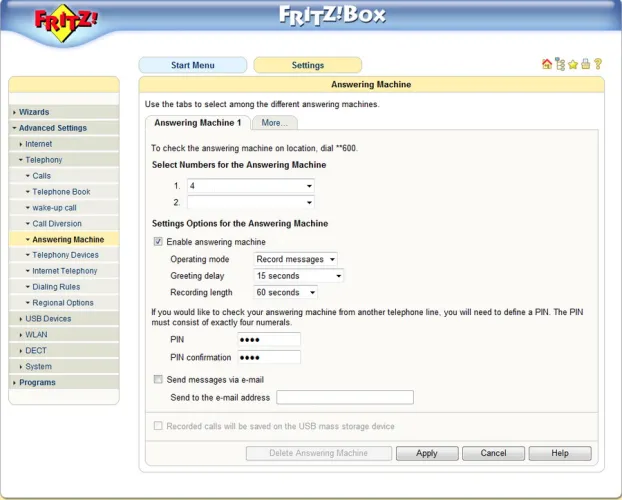Image resolution: width=622 pixels, height=500 pixels.
Task: Click into the PIN field
Action: 269,339
